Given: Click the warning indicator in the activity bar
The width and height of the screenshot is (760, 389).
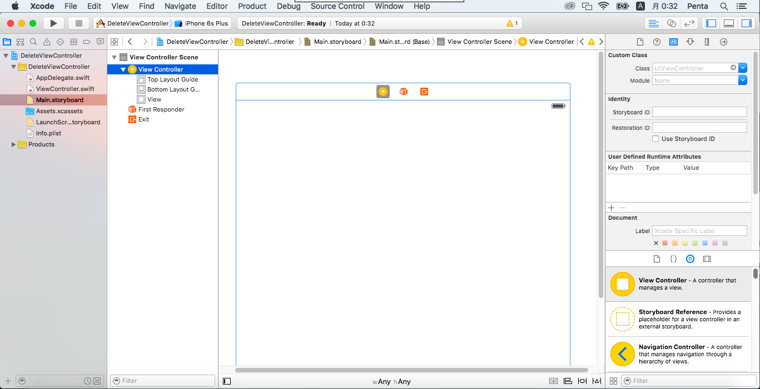Looking at the screenshot, I should click(512, 23).
